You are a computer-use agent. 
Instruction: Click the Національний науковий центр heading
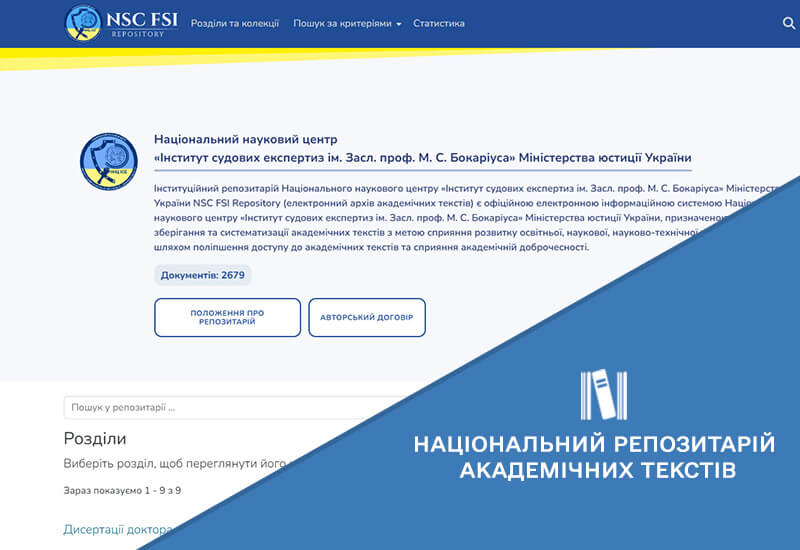(x=245, y=139)
